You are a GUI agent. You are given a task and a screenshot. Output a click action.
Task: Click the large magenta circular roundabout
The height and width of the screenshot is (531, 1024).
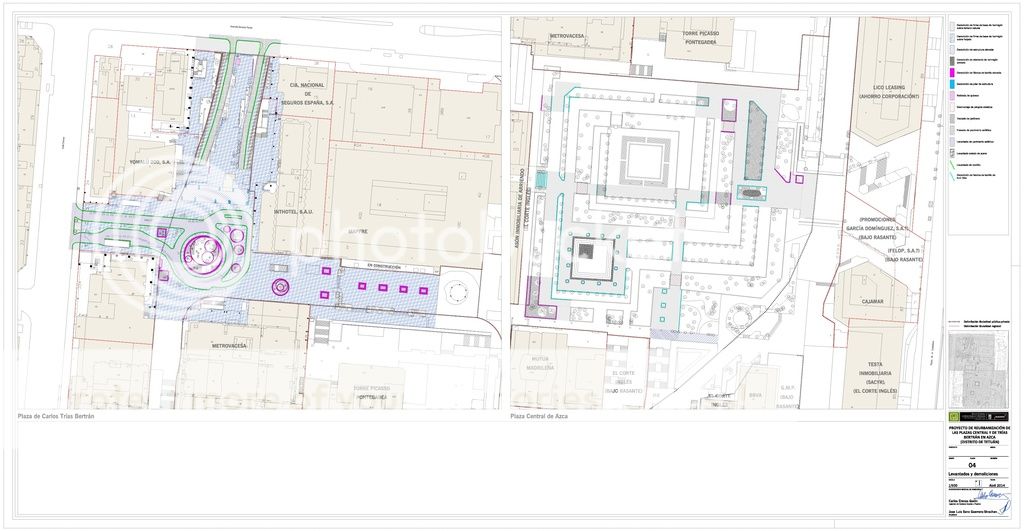tap(205, 250)
